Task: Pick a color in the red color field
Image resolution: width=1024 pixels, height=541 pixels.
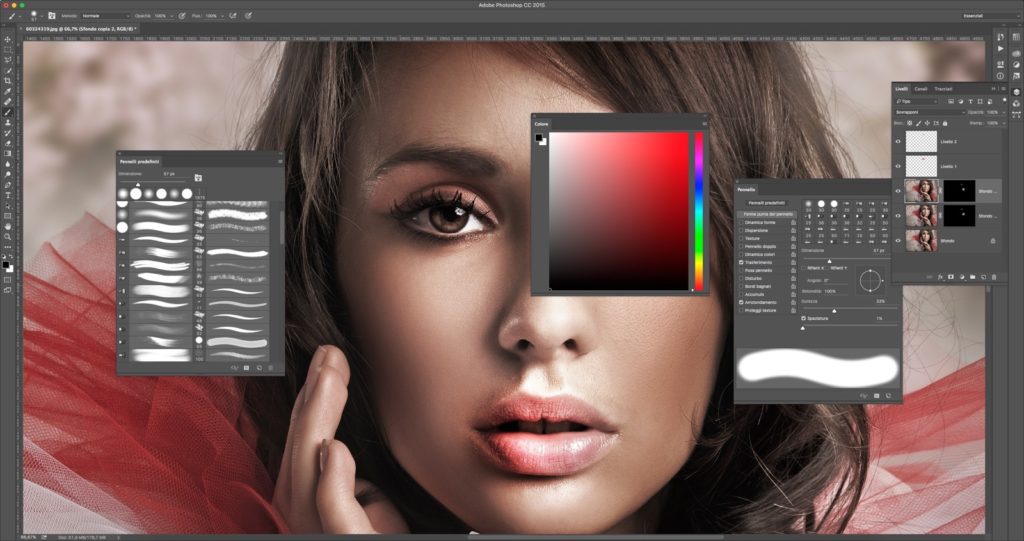Action: pos(618,211)
